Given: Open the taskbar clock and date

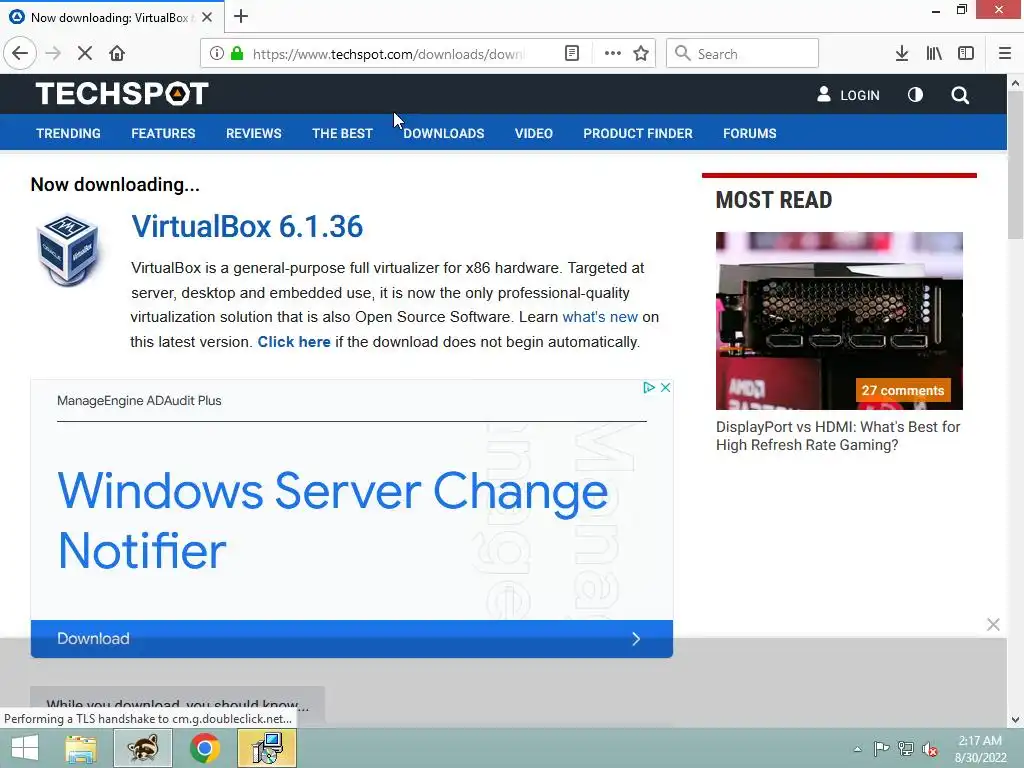Looking at the screenshot, I should (x=980, y=749).
